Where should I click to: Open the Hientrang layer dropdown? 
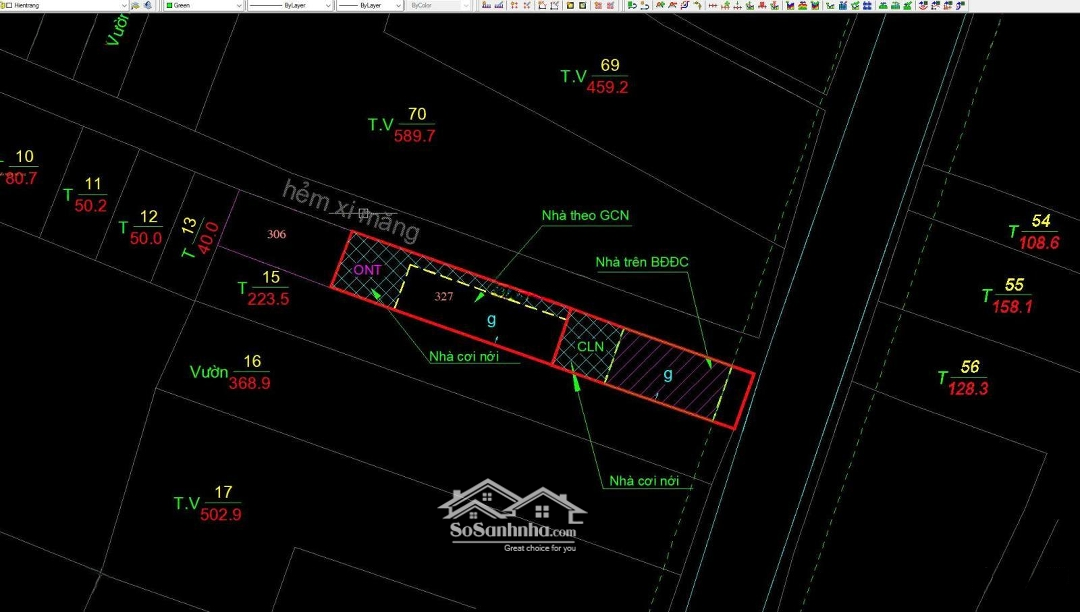[123, 5]
